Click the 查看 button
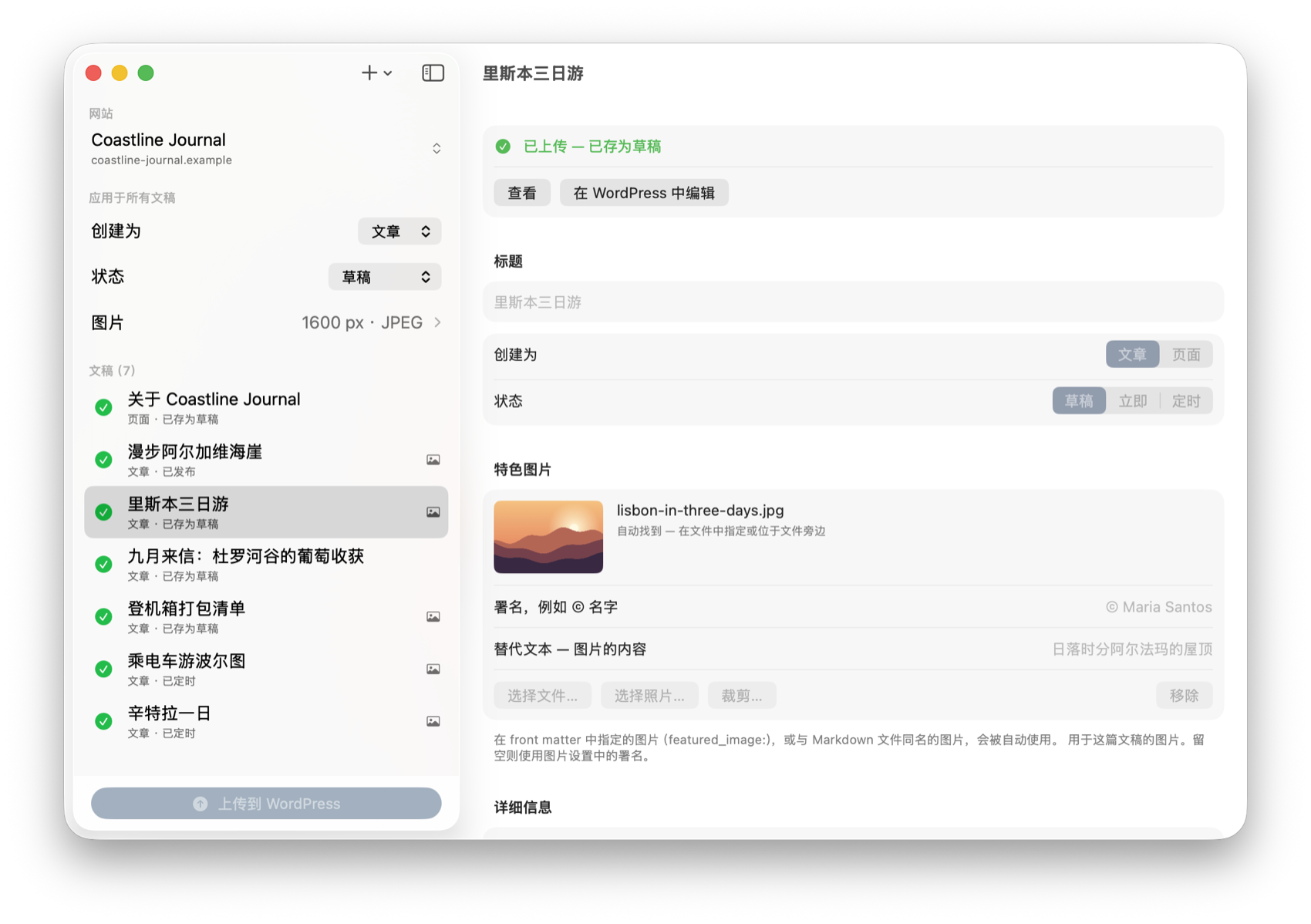This screenshot has width=1311, height=924. [522, 193]
